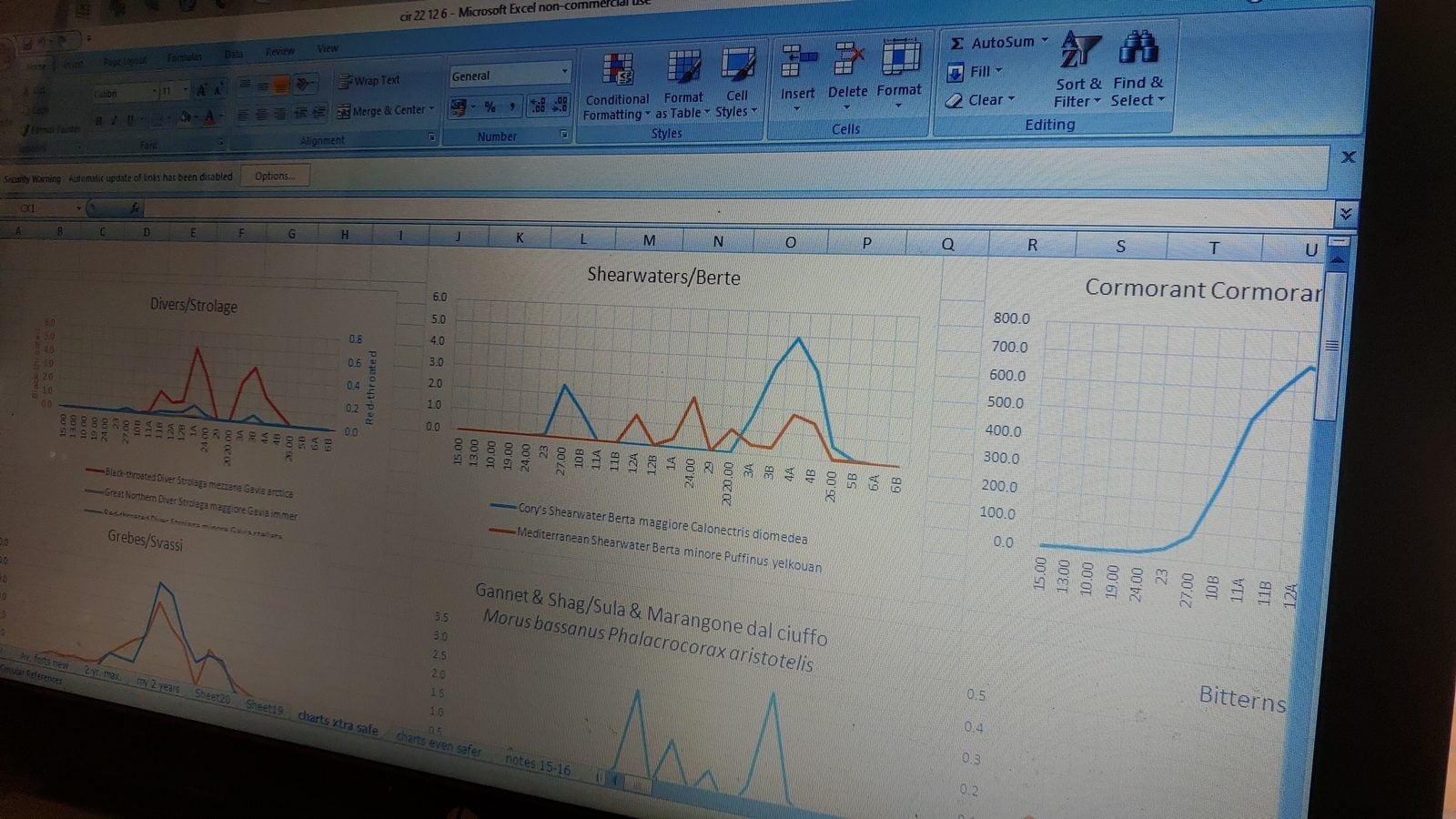Image resolution: width=1456 pixels, height=819 pixels.
Task: Open the Sheet20 sheet tab
Action: tap(212, 696)
